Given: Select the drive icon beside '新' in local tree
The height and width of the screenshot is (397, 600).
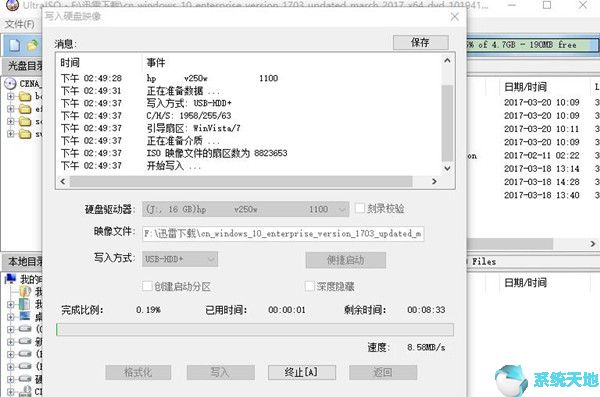Looking at the screenshot, I should (25, 340).
